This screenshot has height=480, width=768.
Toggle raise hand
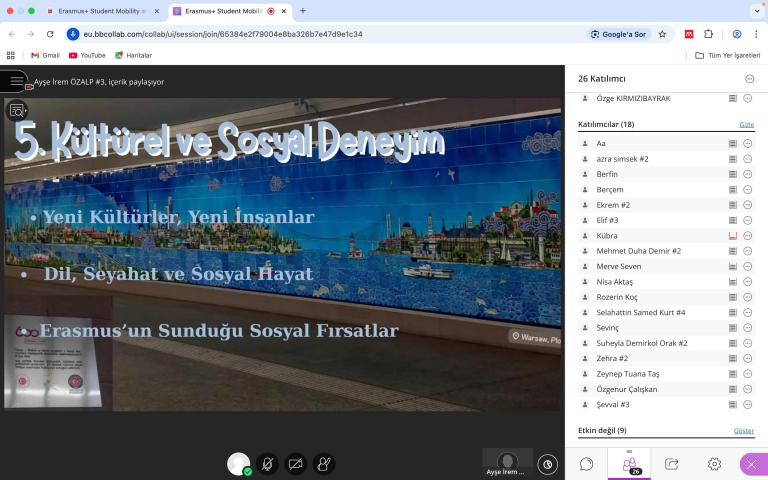(323, 464)
